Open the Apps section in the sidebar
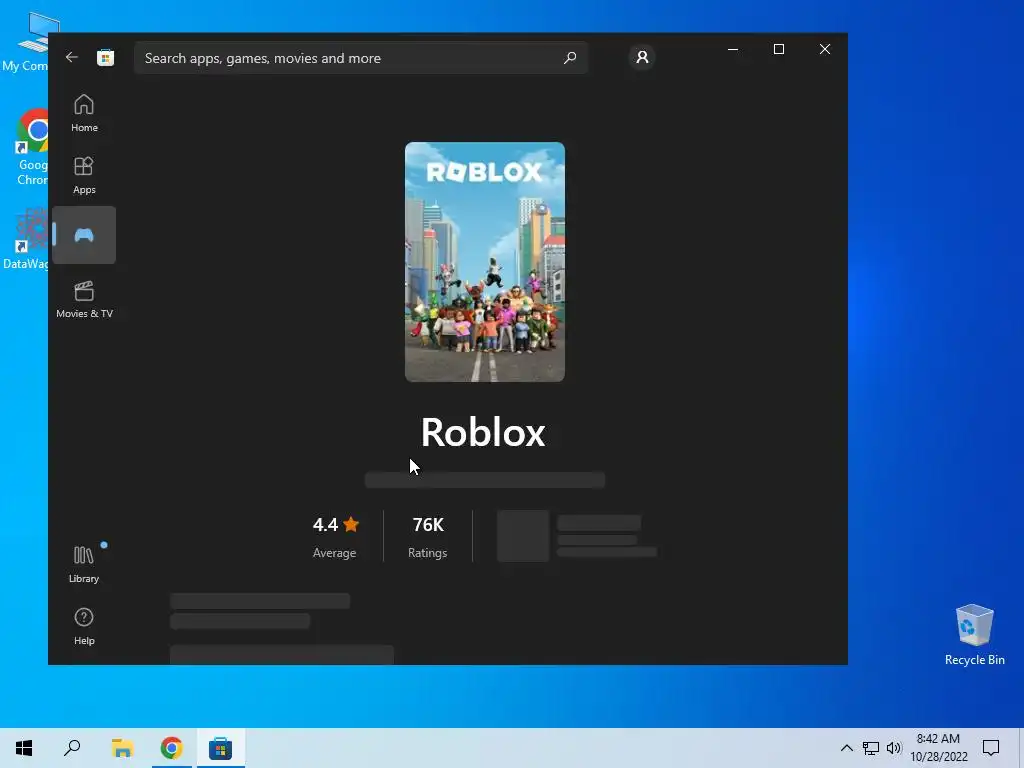 coord(84,175)
